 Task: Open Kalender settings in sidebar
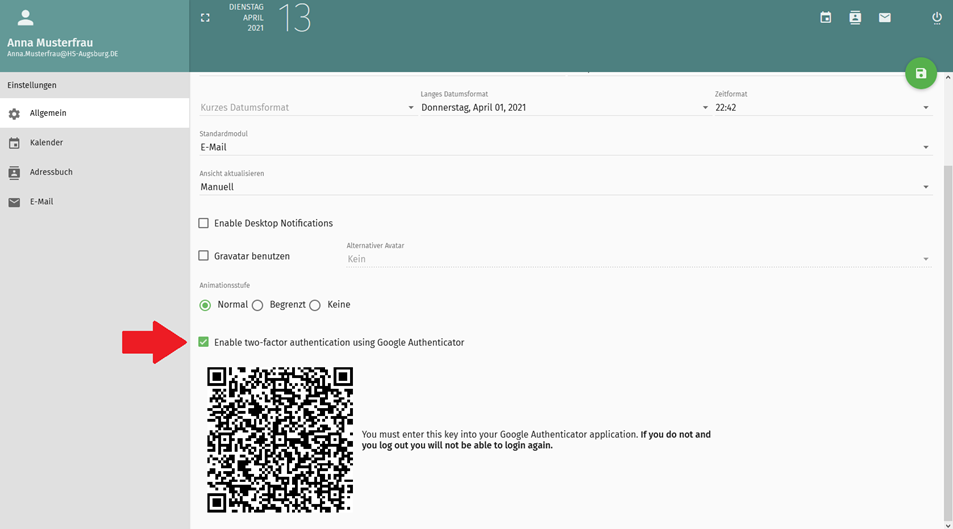[x=47, y=143]
